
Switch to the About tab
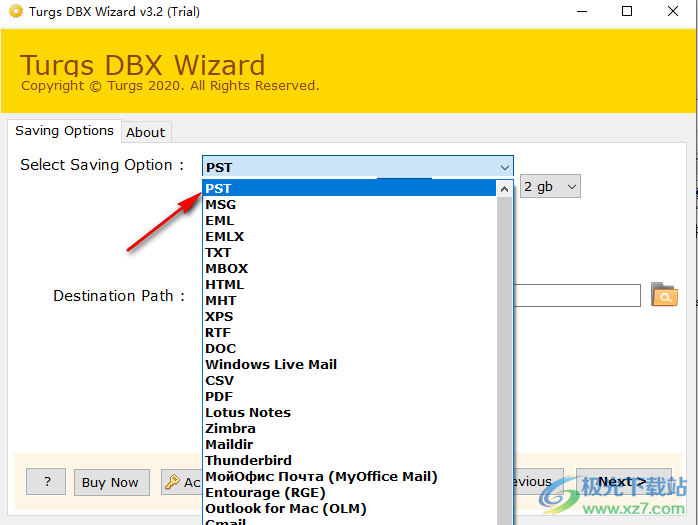click(x=146, y=132)
